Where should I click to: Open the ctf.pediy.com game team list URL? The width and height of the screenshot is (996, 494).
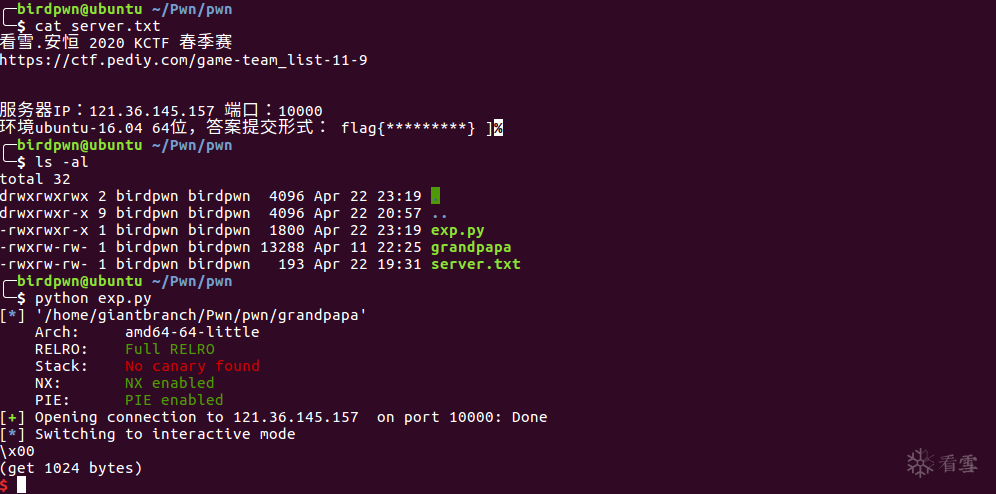point(183,60)
